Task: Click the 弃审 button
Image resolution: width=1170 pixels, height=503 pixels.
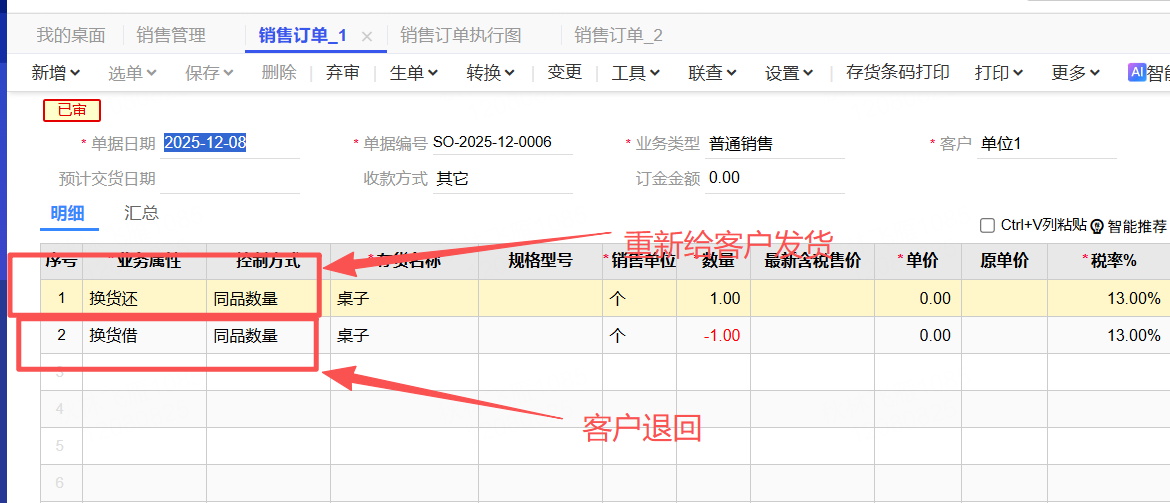Action: coord(343,73)
